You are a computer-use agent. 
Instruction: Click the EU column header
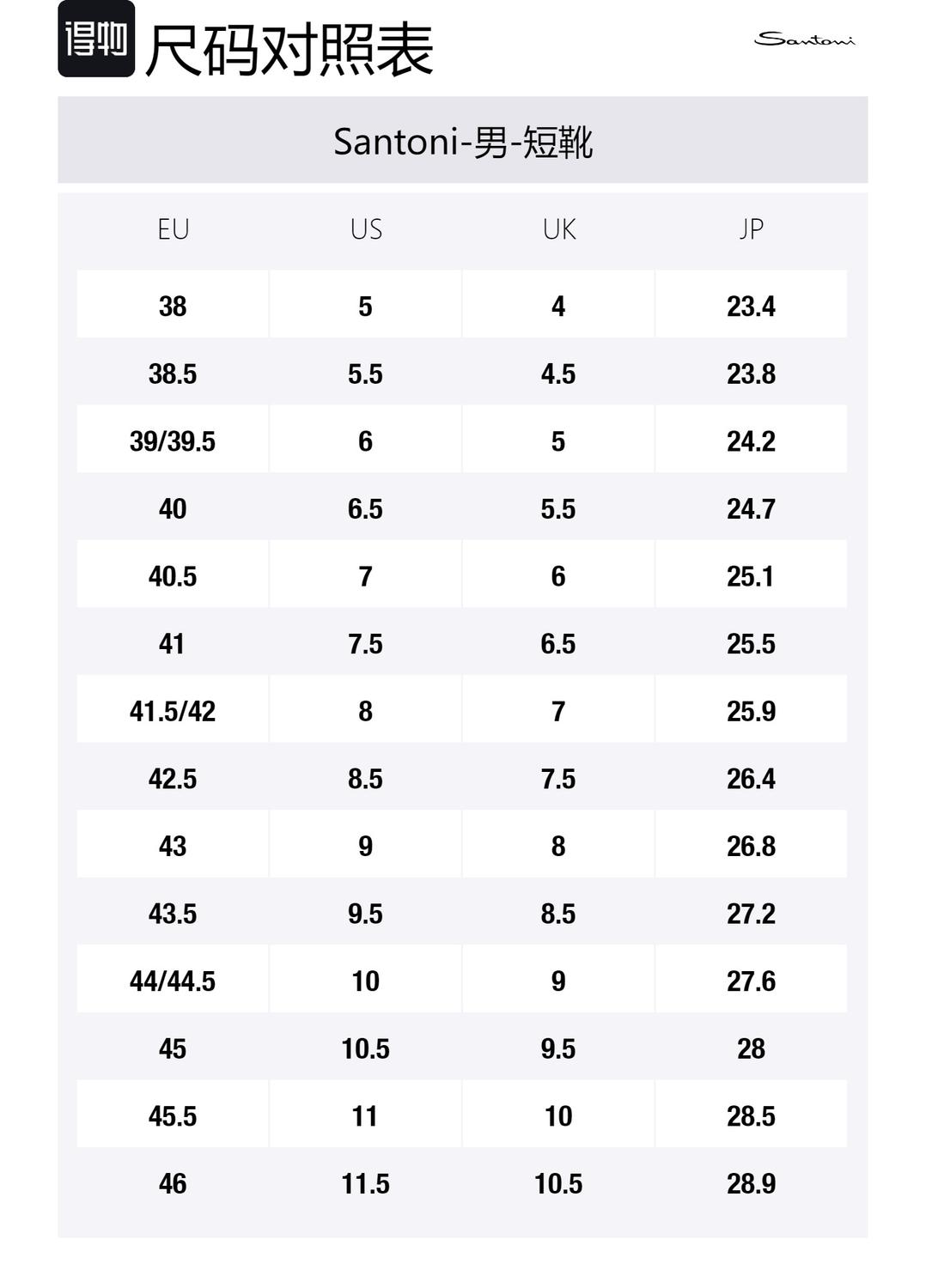(173, 229)
